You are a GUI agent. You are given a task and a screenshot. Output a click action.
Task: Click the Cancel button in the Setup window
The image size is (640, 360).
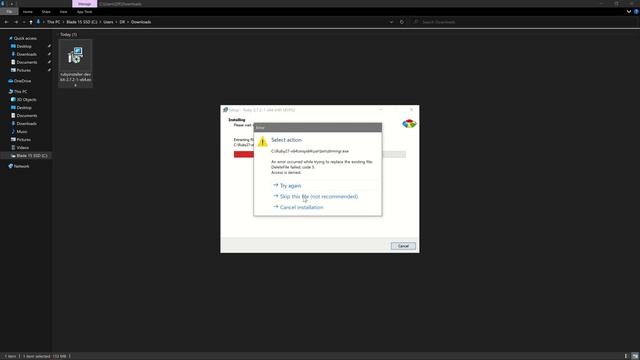[x=403, y=246]
